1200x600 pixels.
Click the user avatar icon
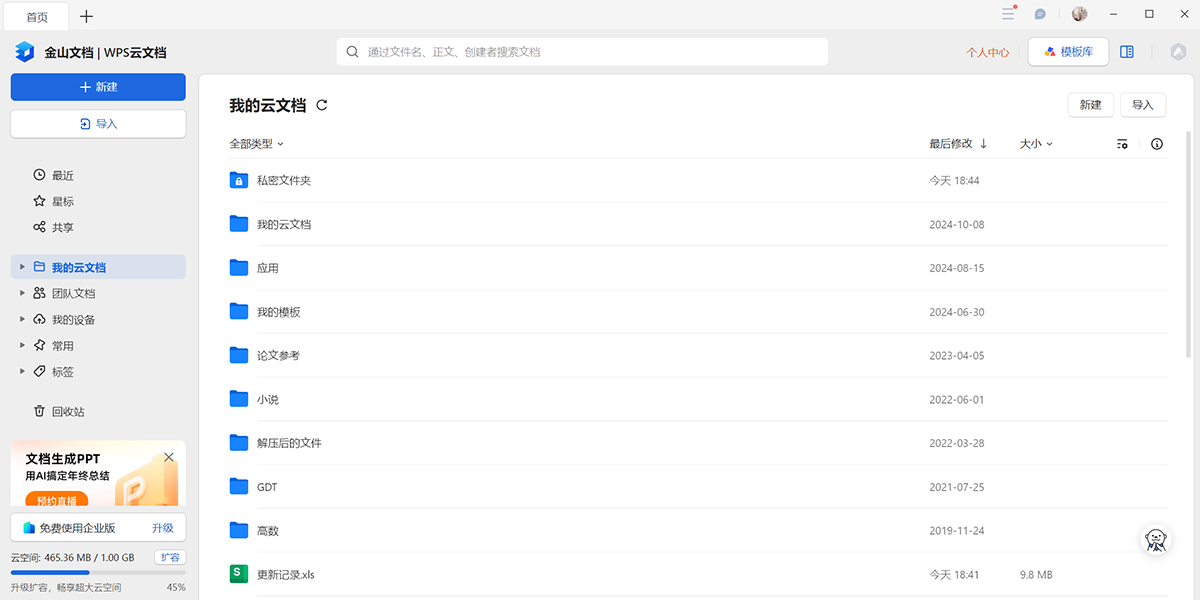coord(1079,14)
